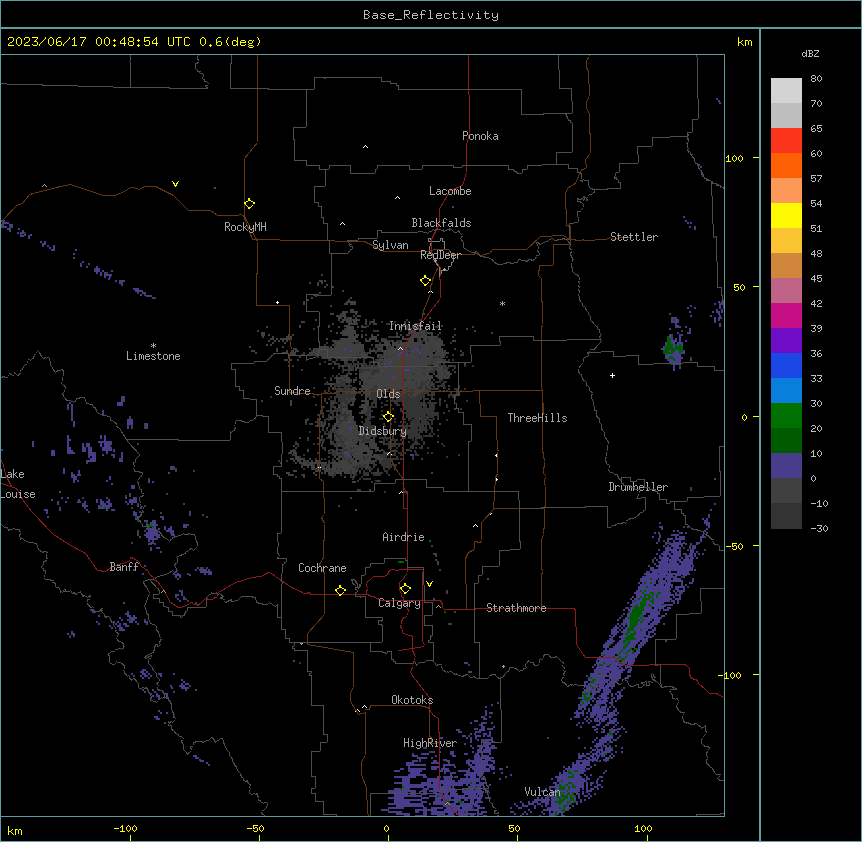Click the asterisk marker northeast of Innisfail
Viewport: 862px width, 842px height.
[502, 303]
